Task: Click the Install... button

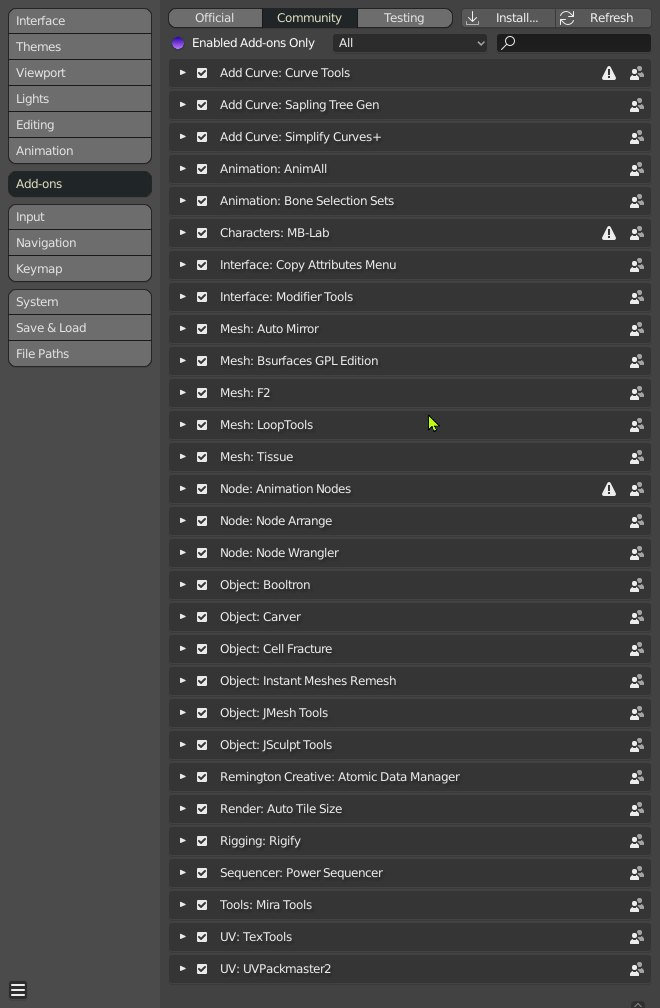Action: [508, 18]
